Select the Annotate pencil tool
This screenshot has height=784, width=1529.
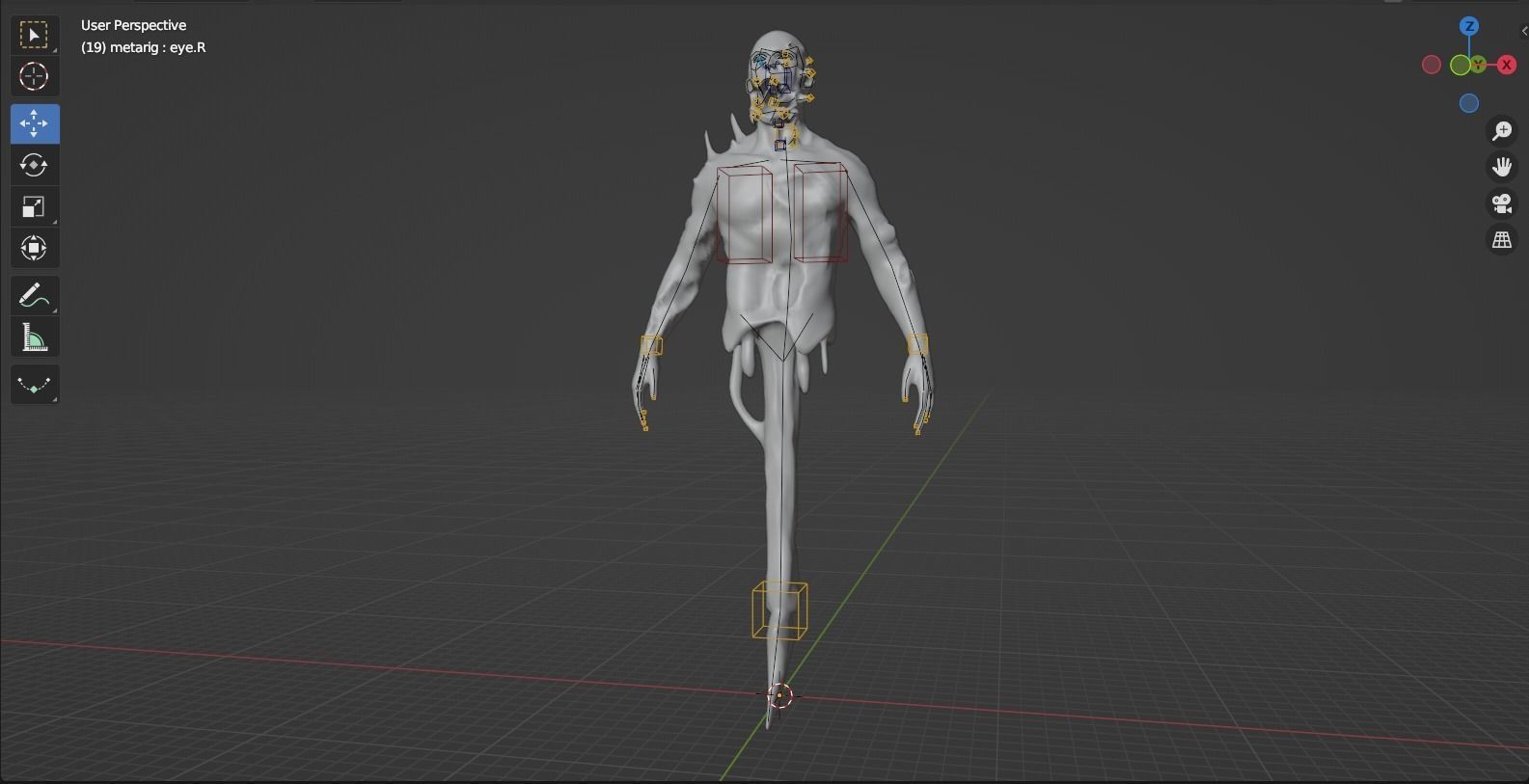[34, 295]
